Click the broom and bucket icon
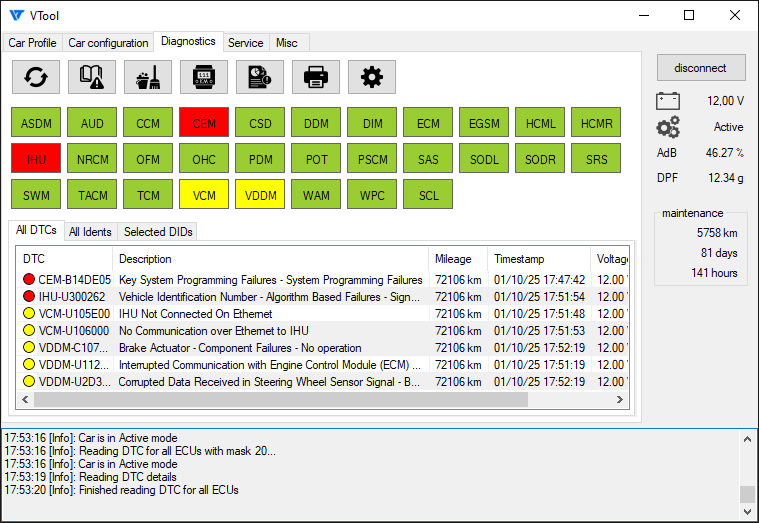This screenshot has height=523, width=759. [x=148, y=77]
